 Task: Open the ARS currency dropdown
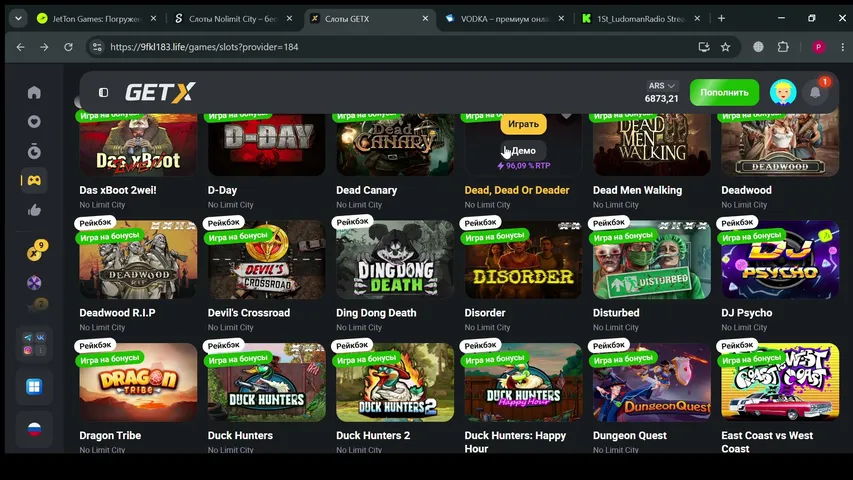pos(662,86)
